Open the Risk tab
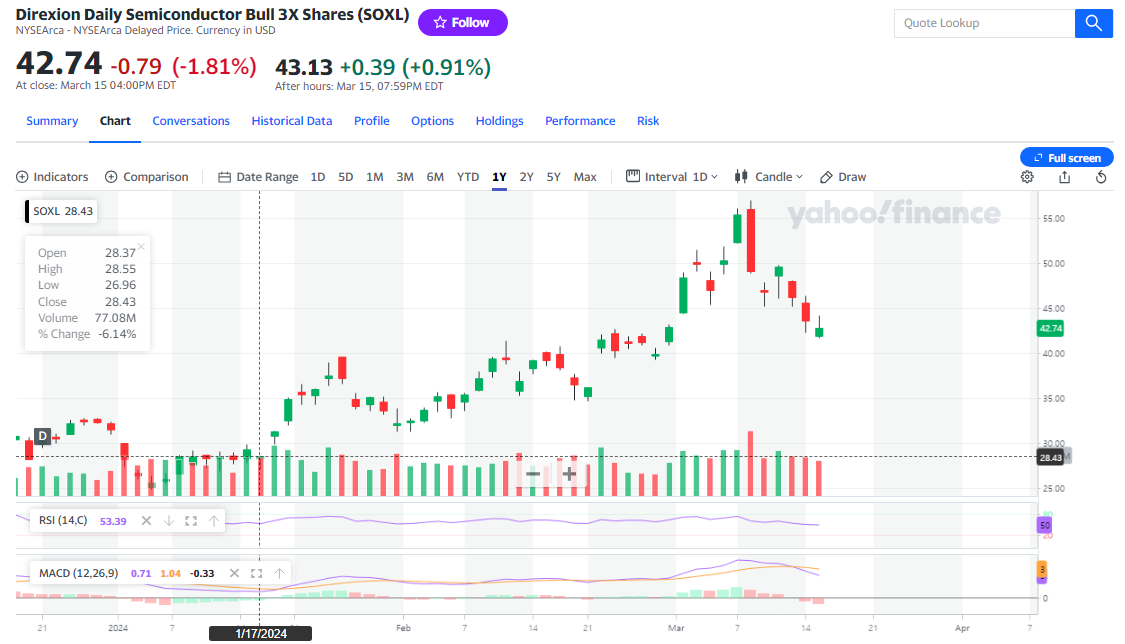The width and height of the screenshot is (1125, 644). 648,121
